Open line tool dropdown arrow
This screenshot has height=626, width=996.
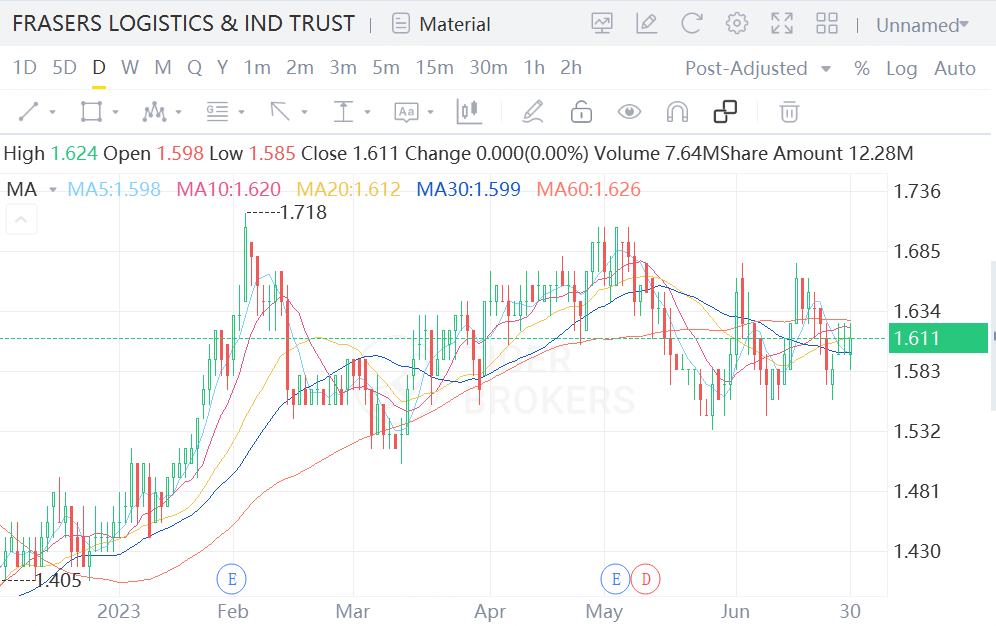click(53, 112)
